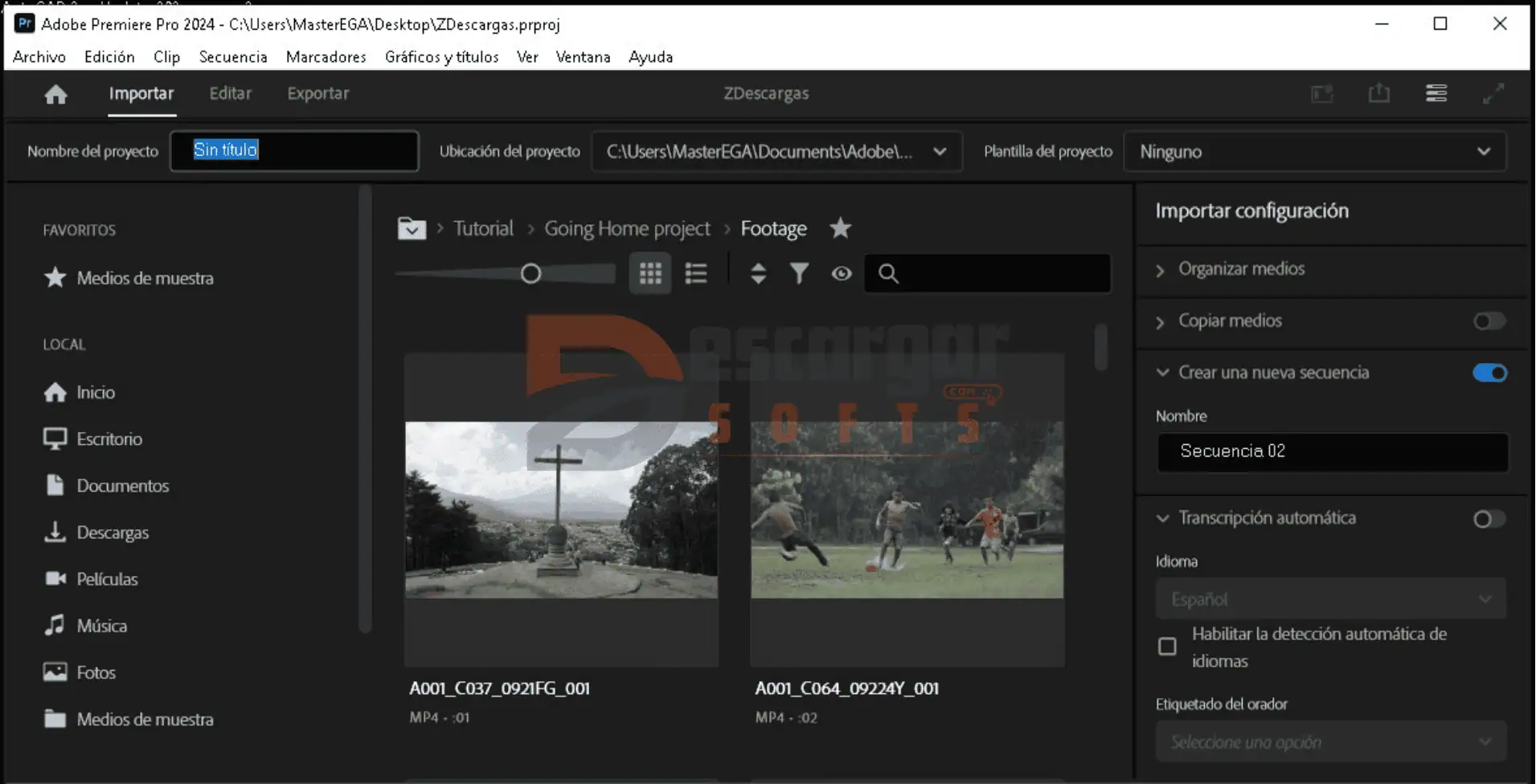
Task: Click the Premiere Pro app icon in title bar
Action: tap(25, 23)
